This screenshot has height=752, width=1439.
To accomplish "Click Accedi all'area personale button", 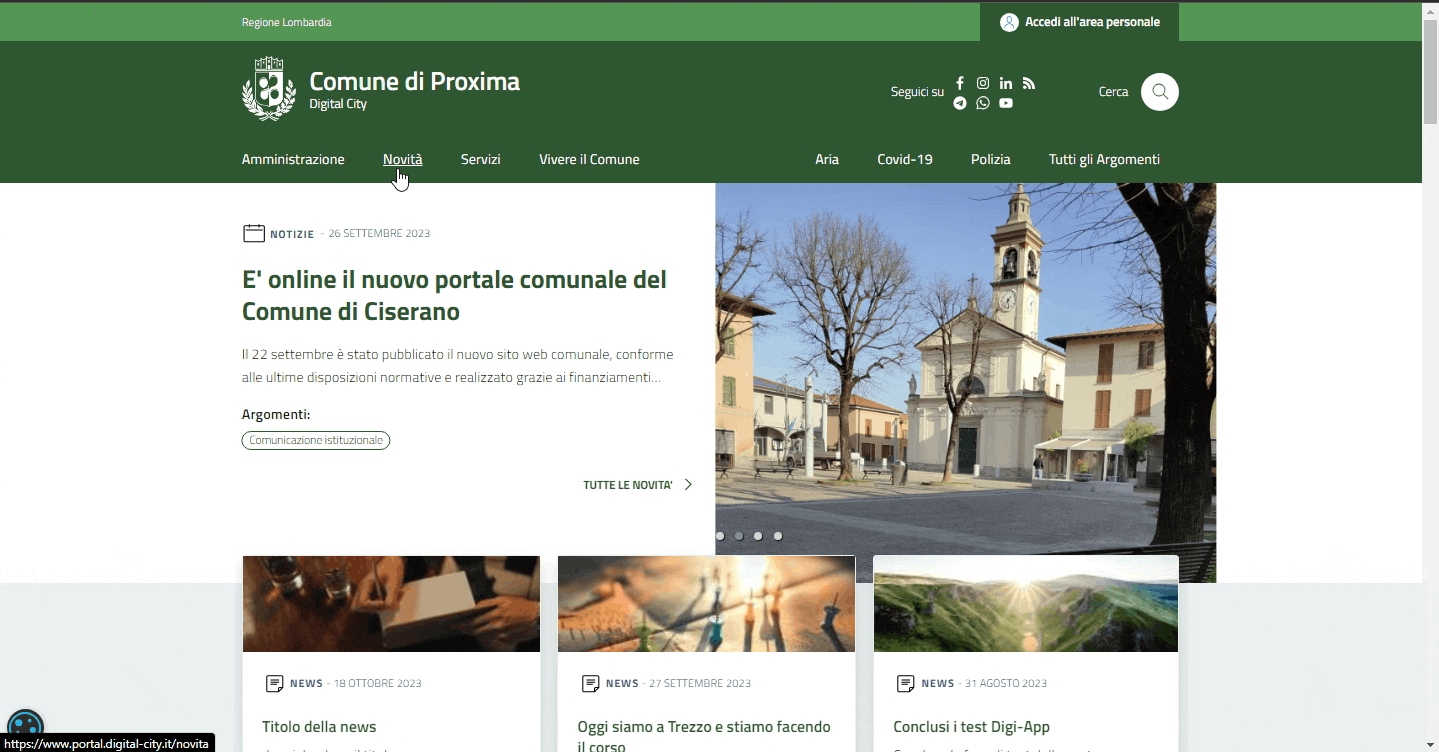I will pyautogui.click(x=1080, y=22).
